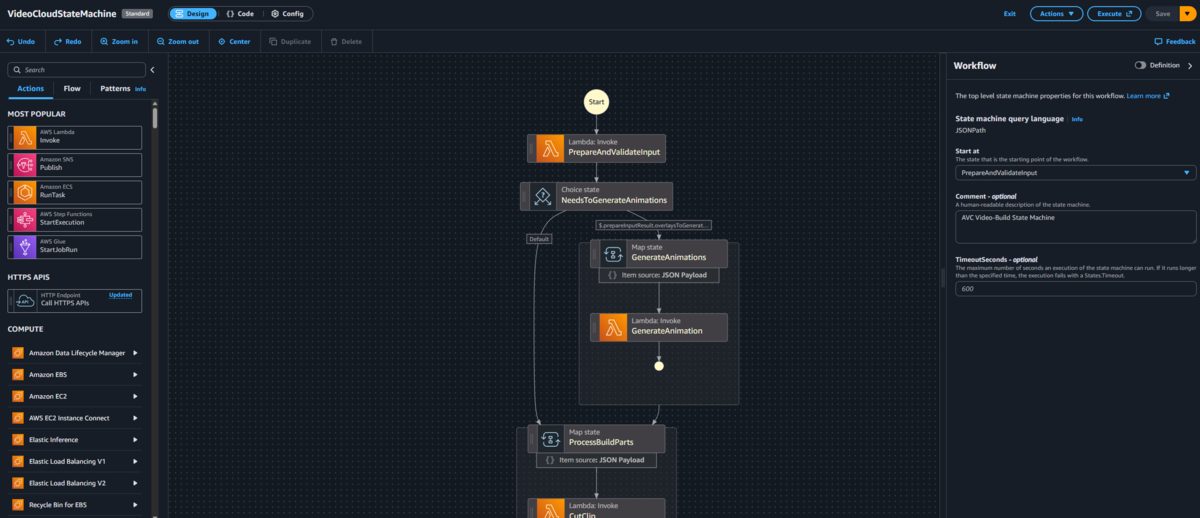1200x518 pixels.
Task: Expand Amazon EC2 in Compute list
Action: (135, 397)
